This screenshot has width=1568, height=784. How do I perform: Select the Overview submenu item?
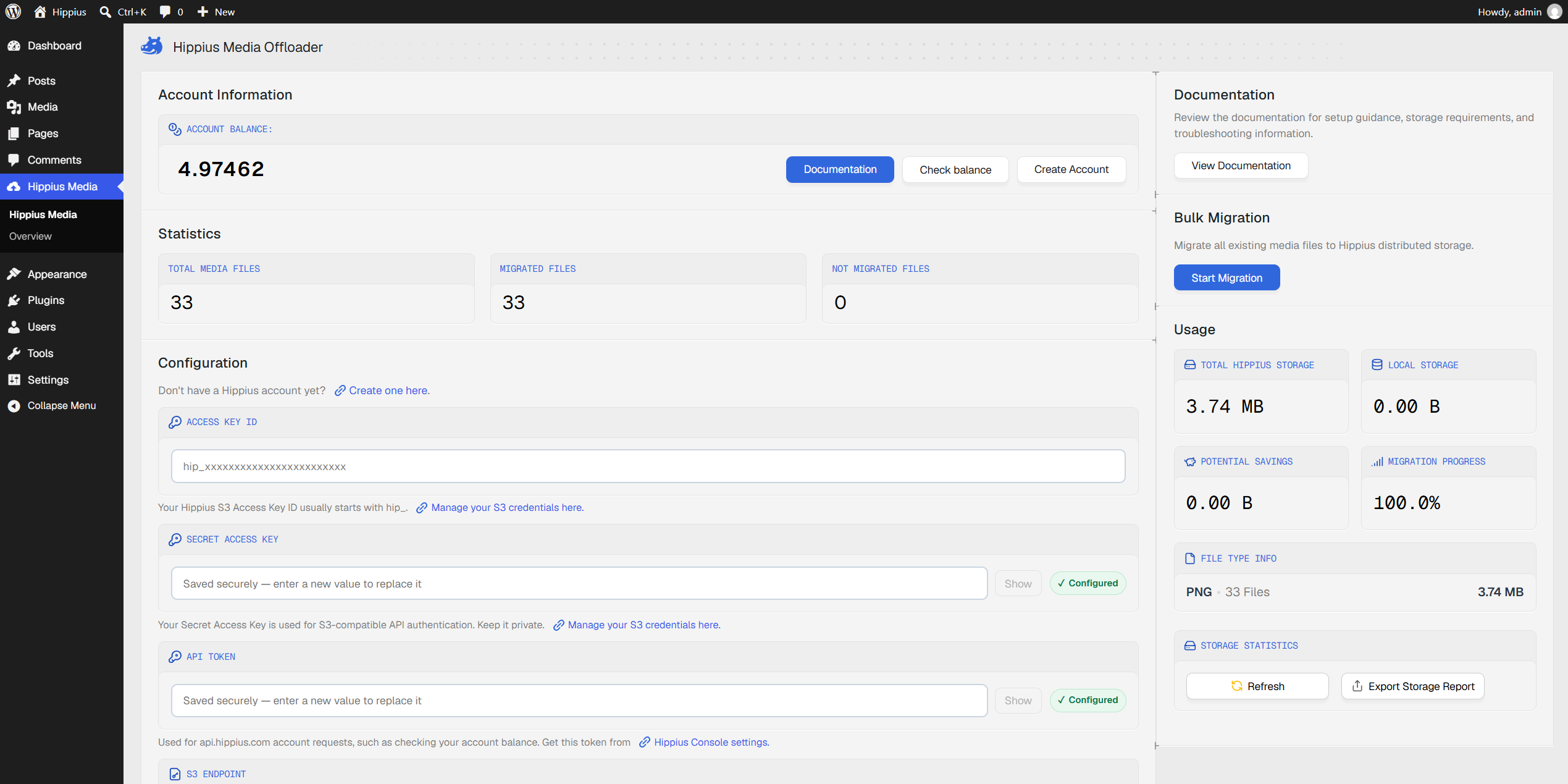[x=30, y=236]
